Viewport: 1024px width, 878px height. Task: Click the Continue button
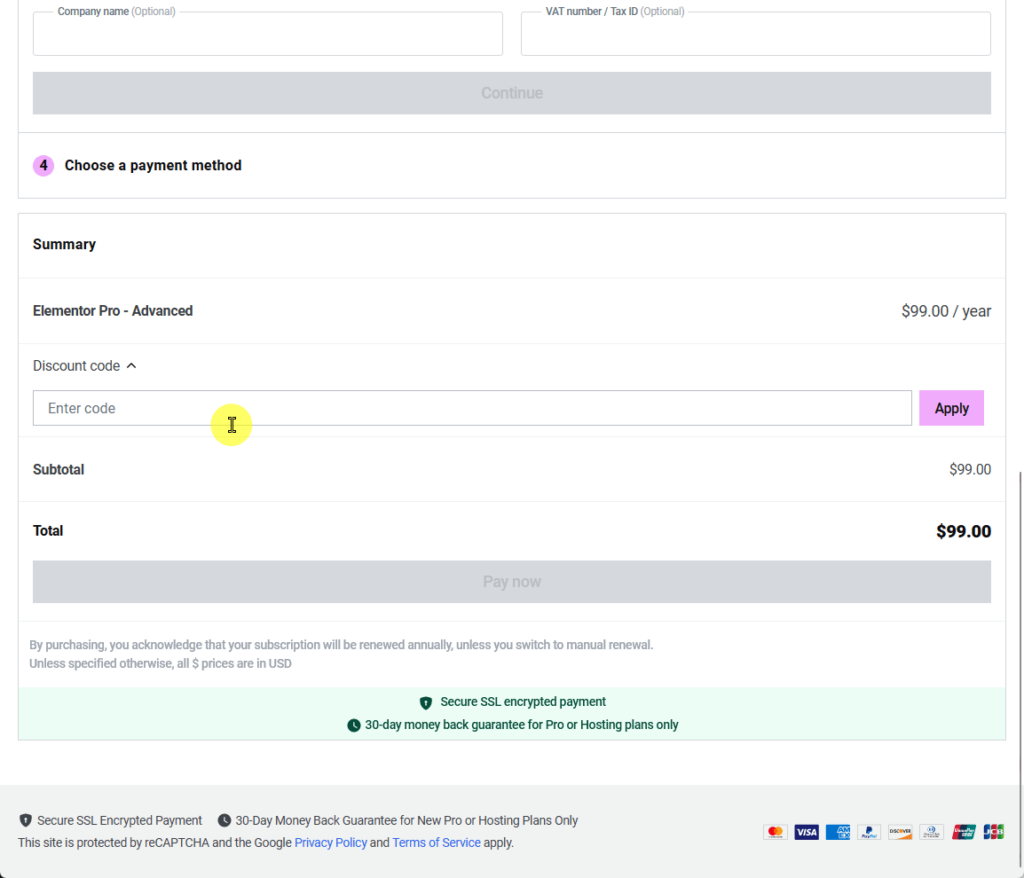(x=512, y=93)
